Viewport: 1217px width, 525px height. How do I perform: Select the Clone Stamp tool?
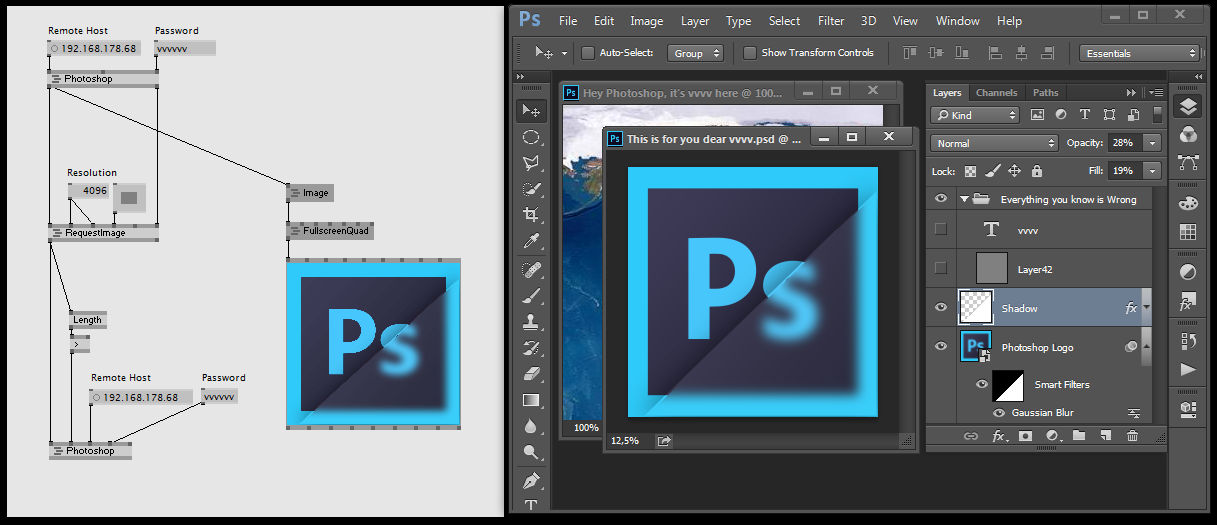tap(531, 322)
